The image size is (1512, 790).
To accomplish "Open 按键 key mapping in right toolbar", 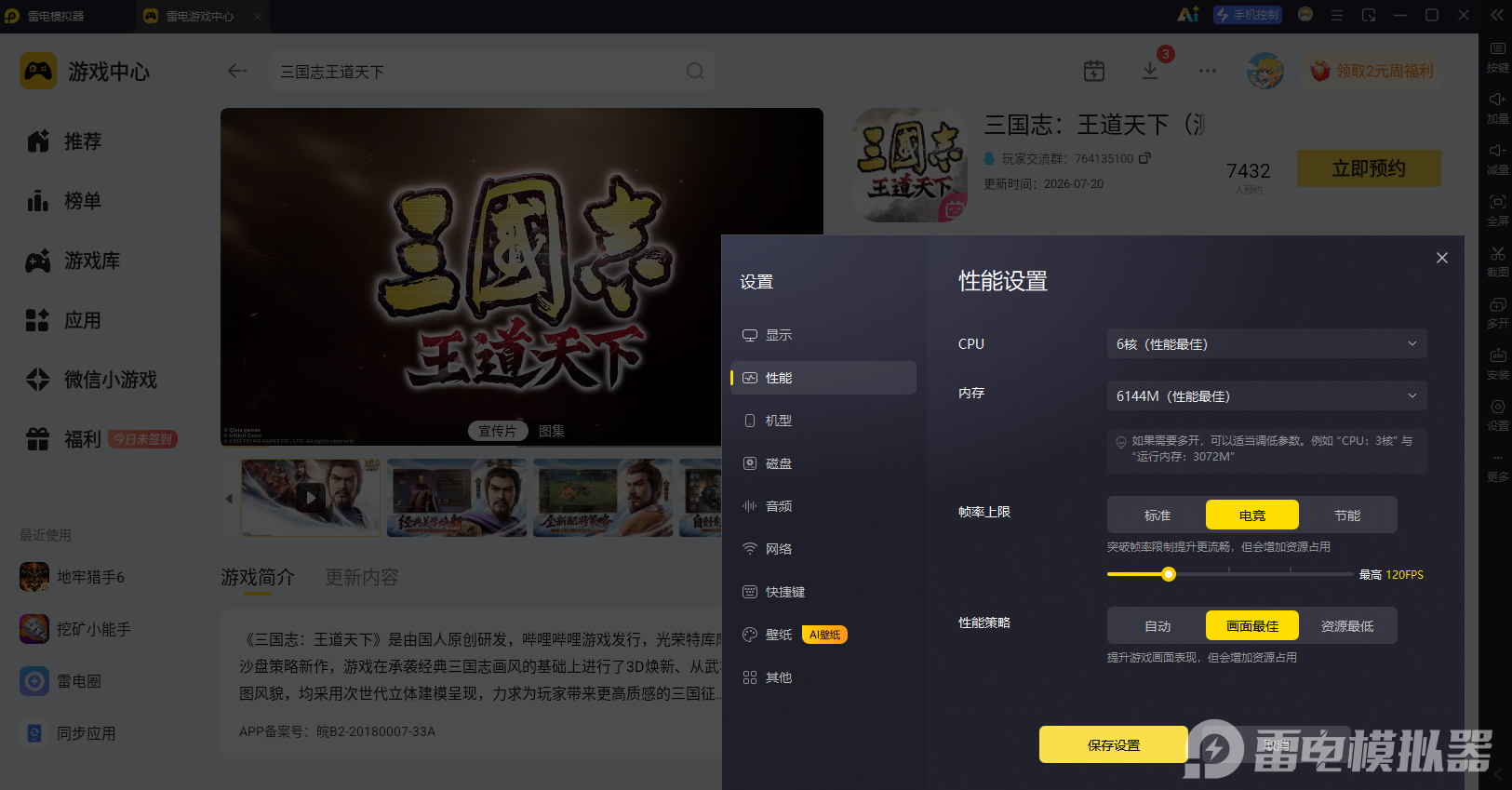I will click(1497, 57).
